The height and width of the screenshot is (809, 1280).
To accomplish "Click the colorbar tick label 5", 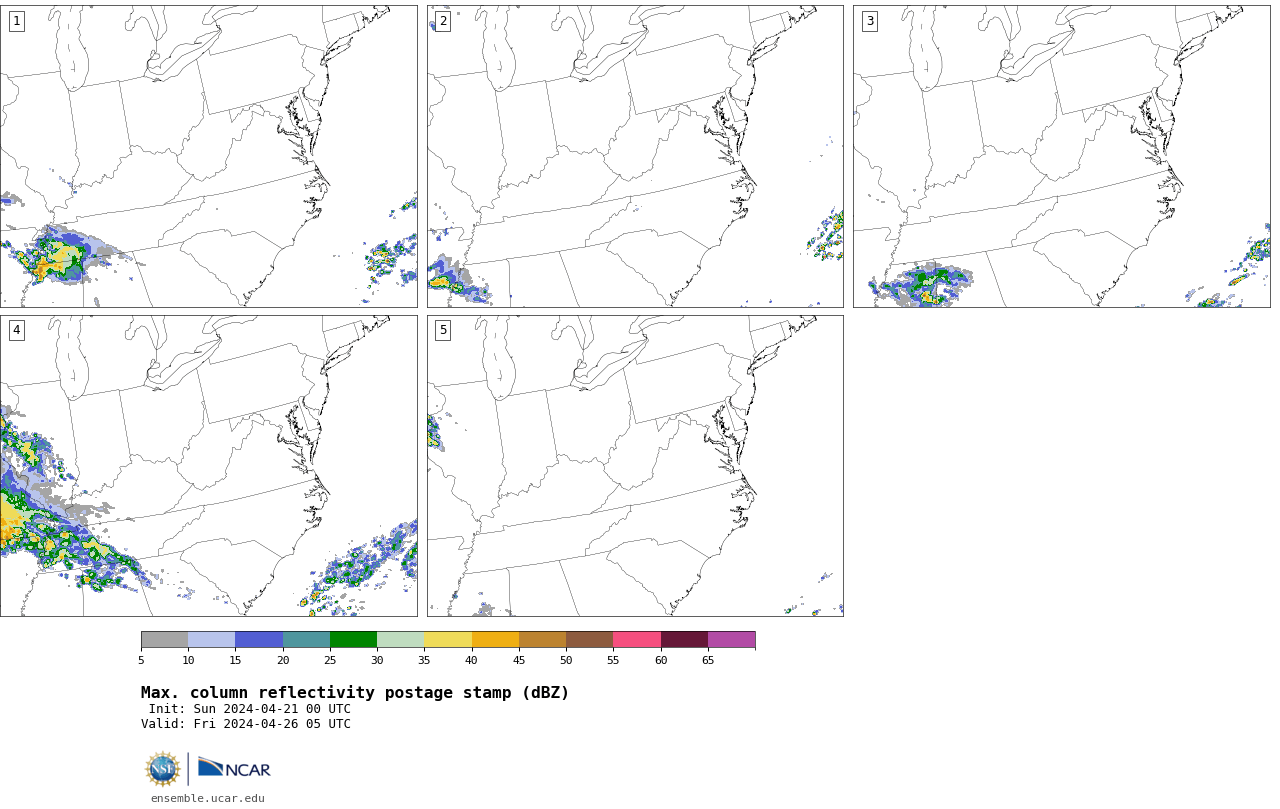I will click(x=141, y=660).
